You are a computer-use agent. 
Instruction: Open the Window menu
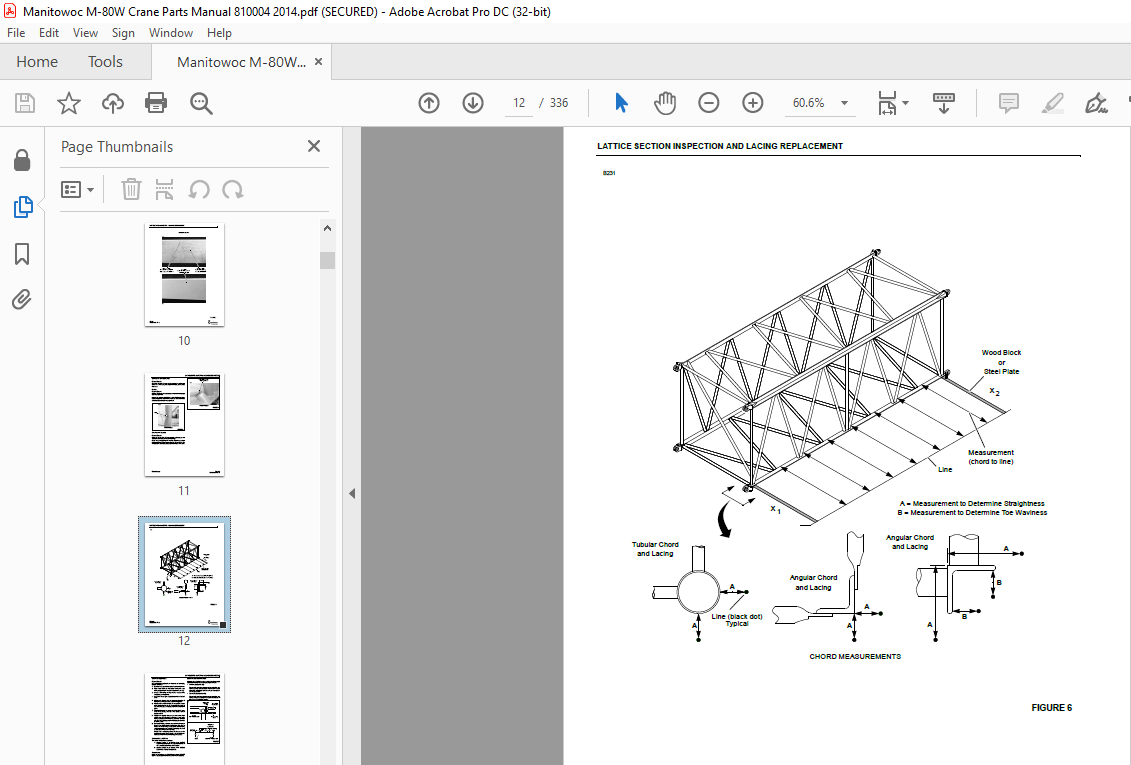tap(171, 32)
